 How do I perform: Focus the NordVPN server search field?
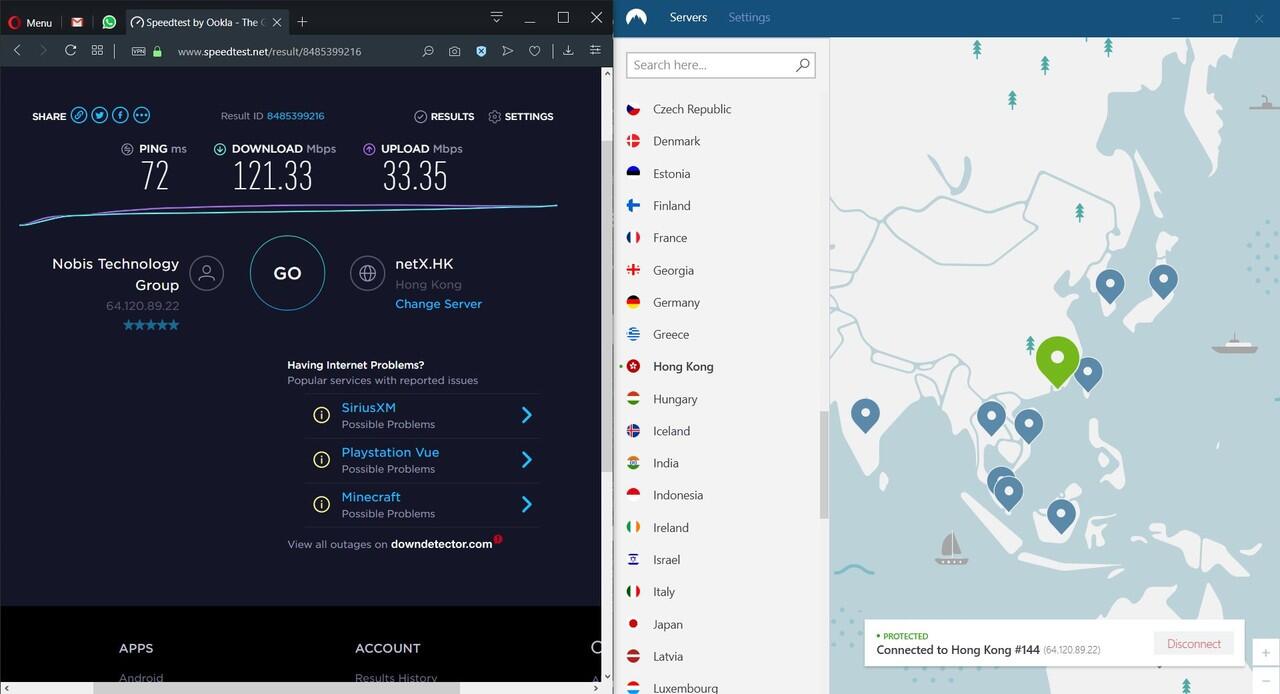pyautogui.click(x=720, y=65)
